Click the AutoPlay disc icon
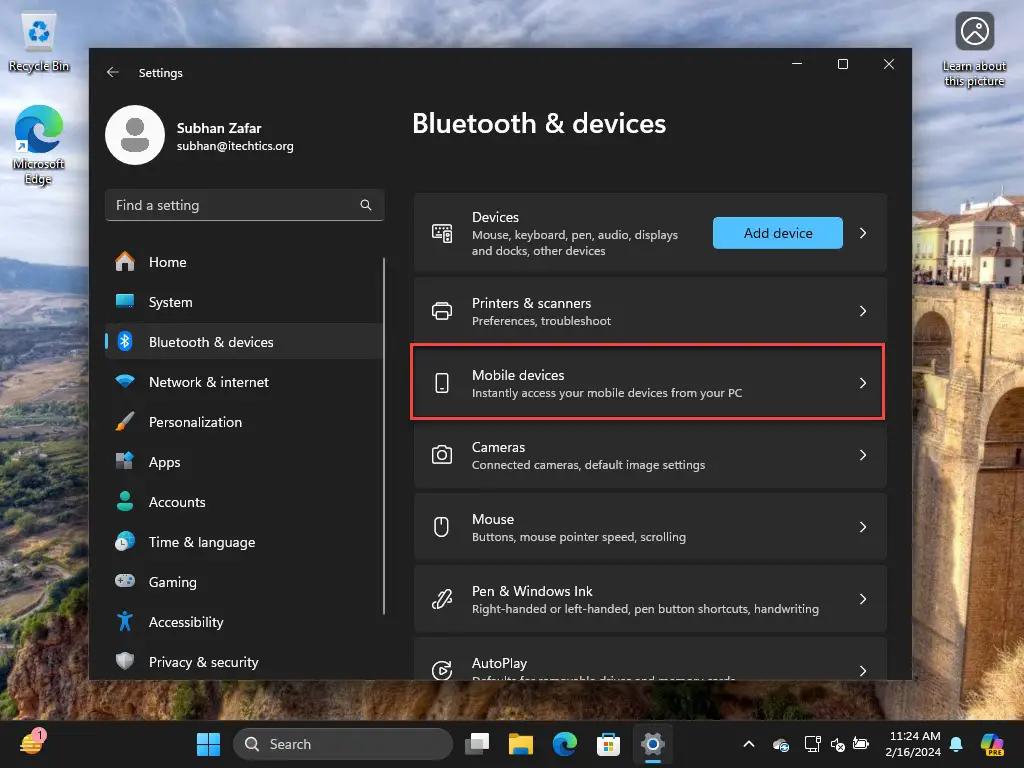This screenshot has width=1024, height=768. pos(442,670)
